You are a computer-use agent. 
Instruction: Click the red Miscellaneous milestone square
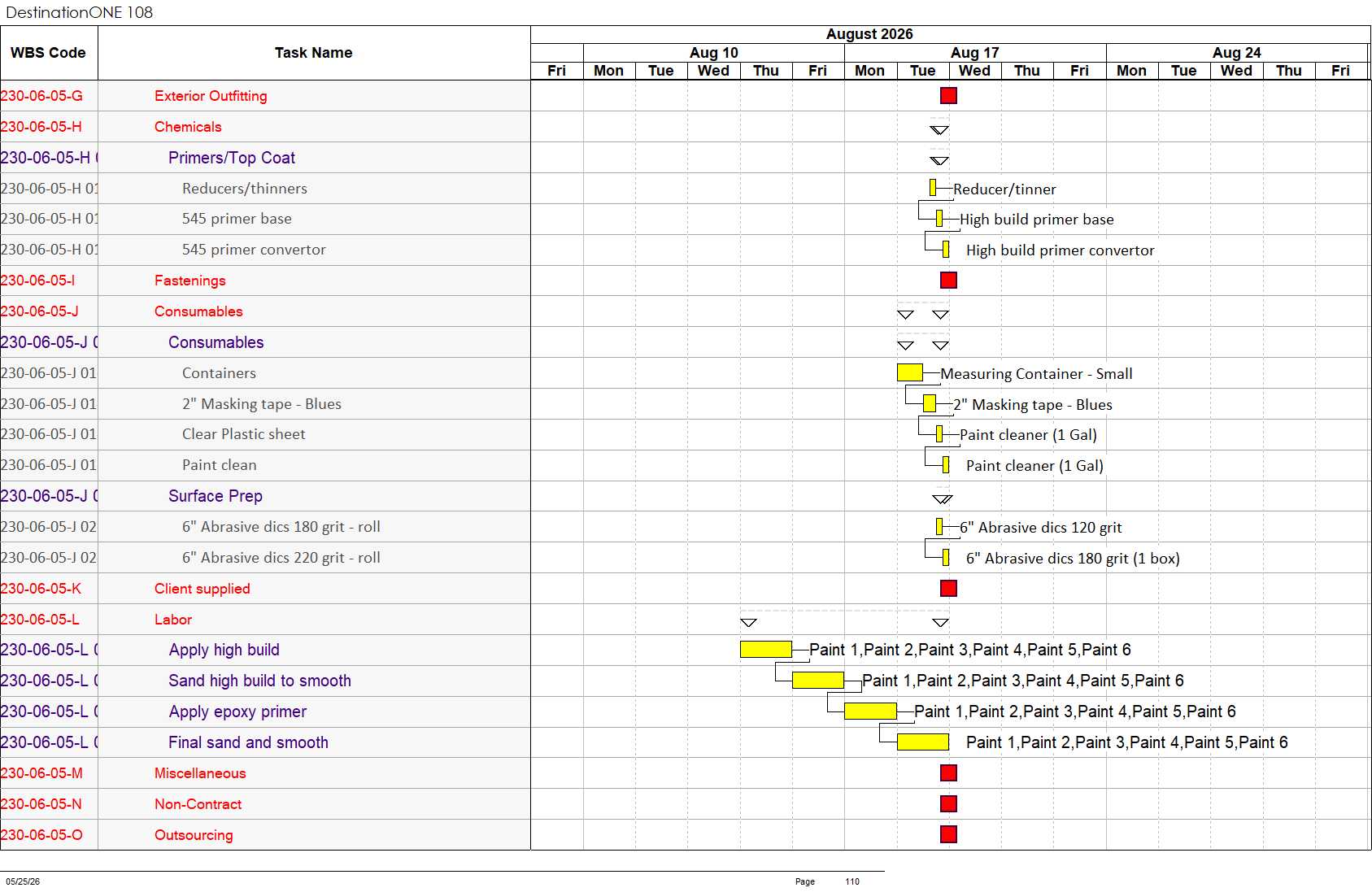point(948,772)
